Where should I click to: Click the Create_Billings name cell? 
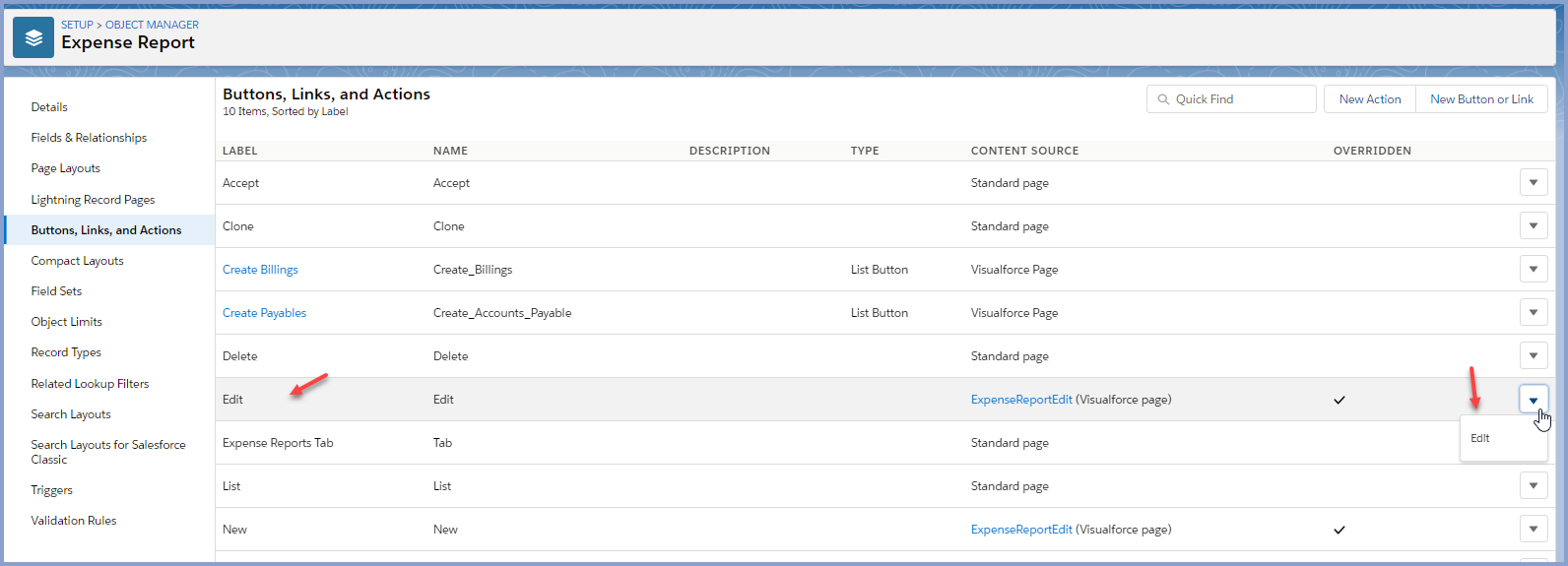pos(473,270)
